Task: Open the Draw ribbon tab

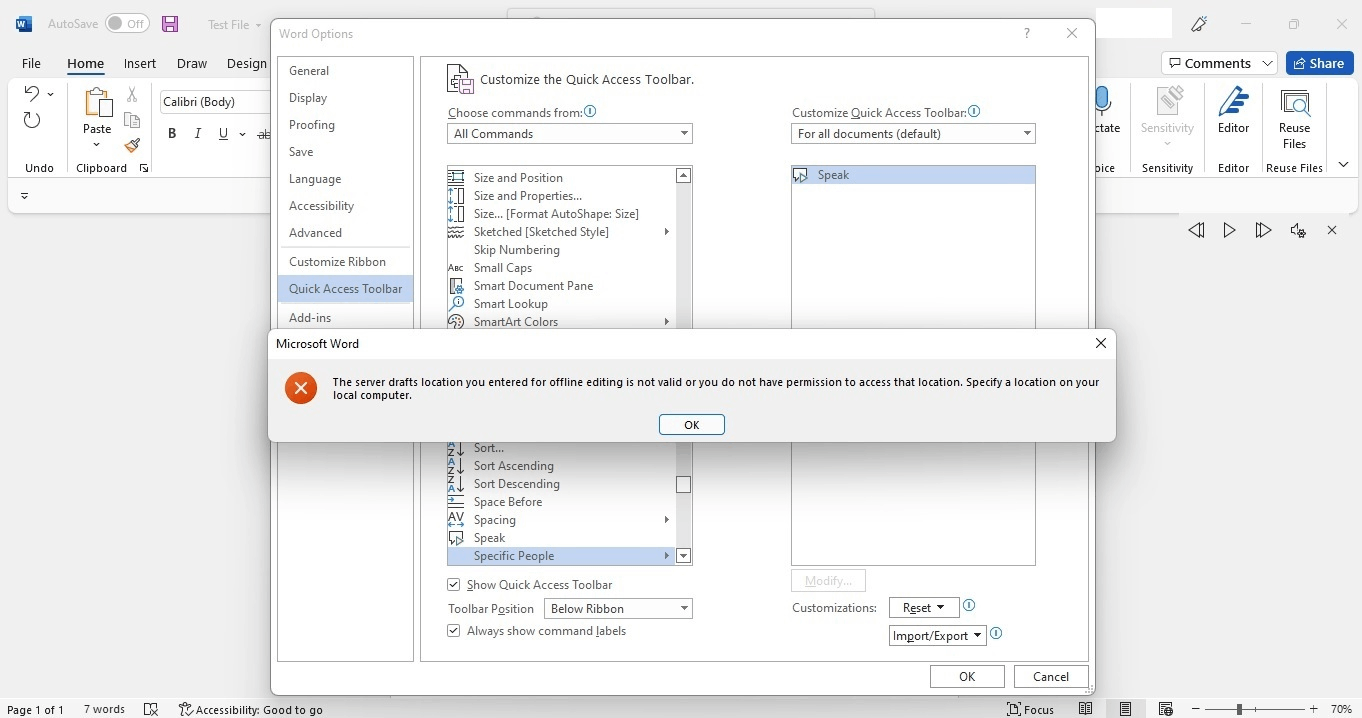Action: click(x=192, y=63)
